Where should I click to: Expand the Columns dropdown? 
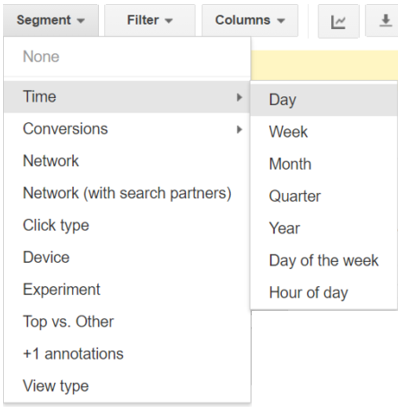coord(250,20)
